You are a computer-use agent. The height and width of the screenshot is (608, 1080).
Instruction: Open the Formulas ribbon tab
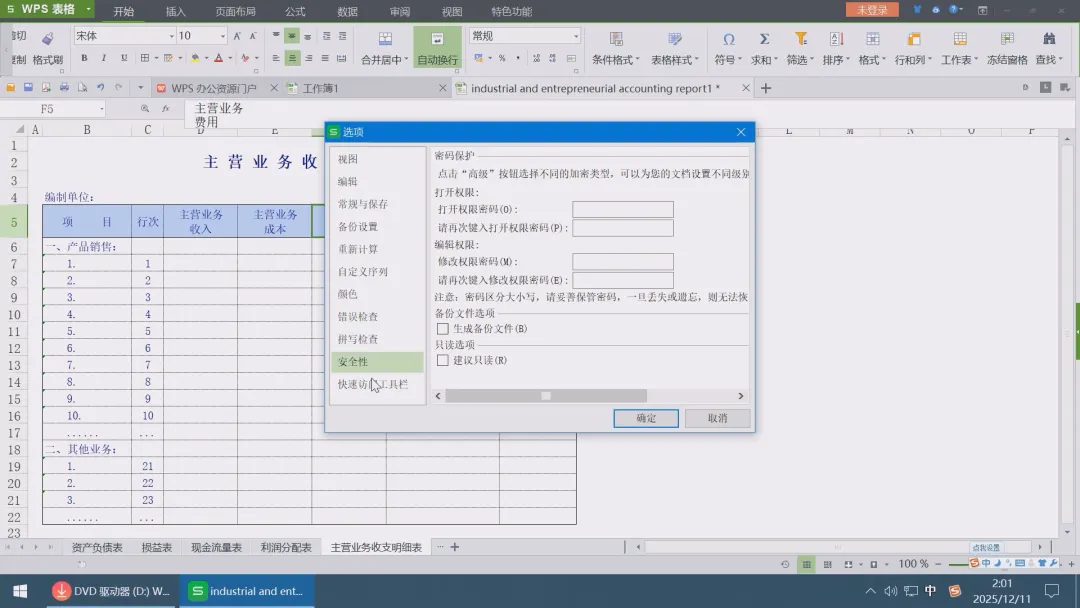pos(295,12)
